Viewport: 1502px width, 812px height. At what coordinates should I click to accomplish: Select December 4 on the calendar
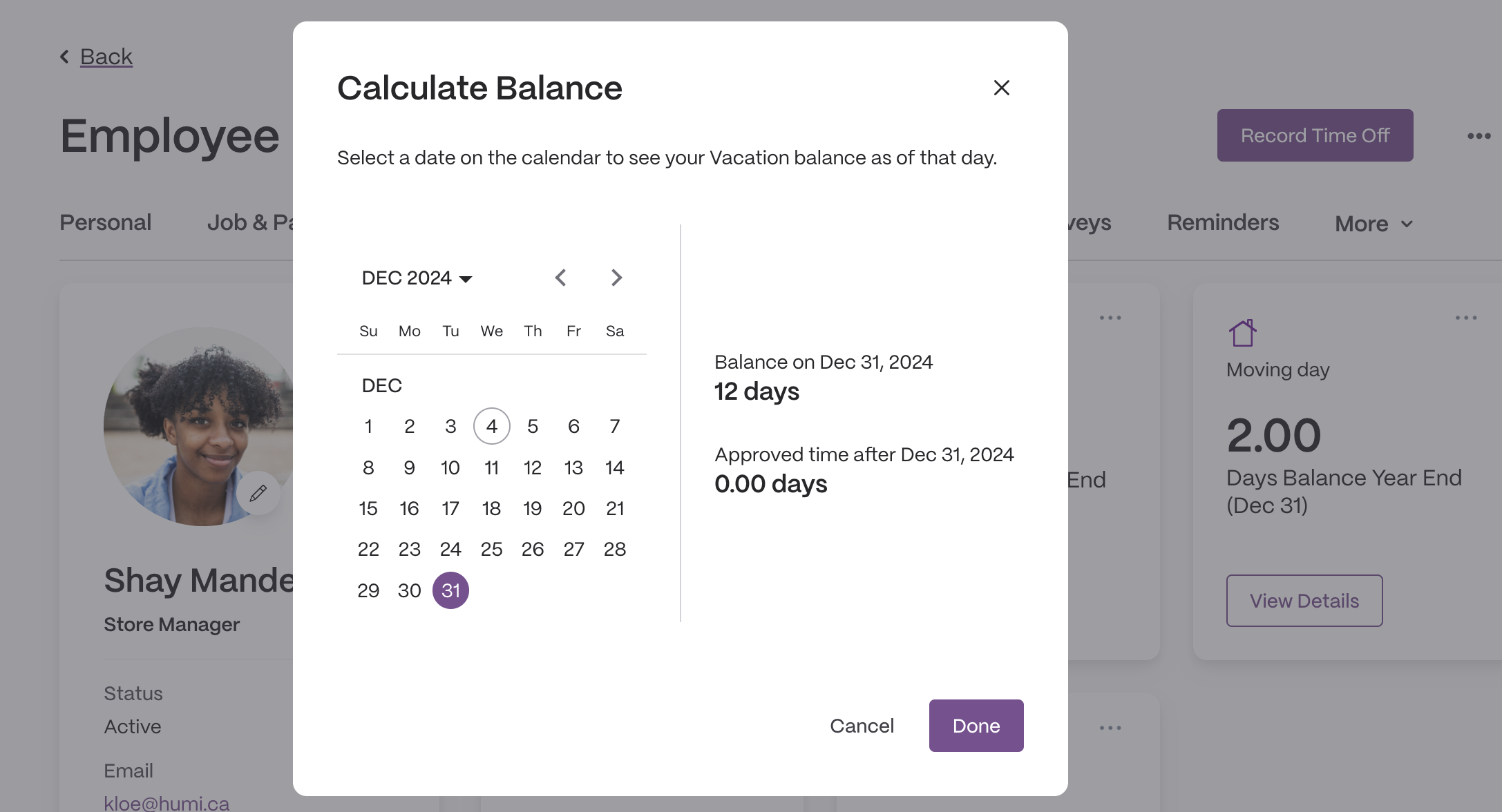(x=491, y=426)
